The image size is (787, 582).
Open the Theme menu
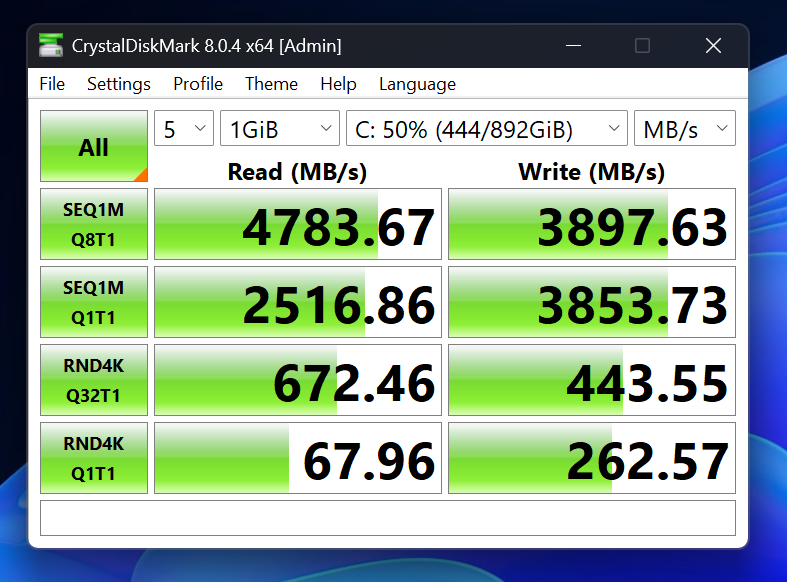click(272, 84)
